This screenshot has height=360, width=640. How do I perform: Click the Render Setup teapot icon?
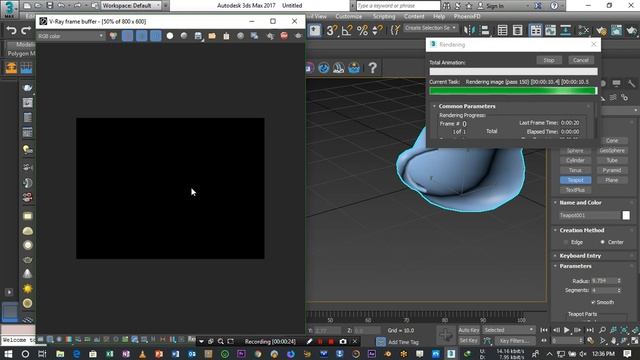pos(601,30)
